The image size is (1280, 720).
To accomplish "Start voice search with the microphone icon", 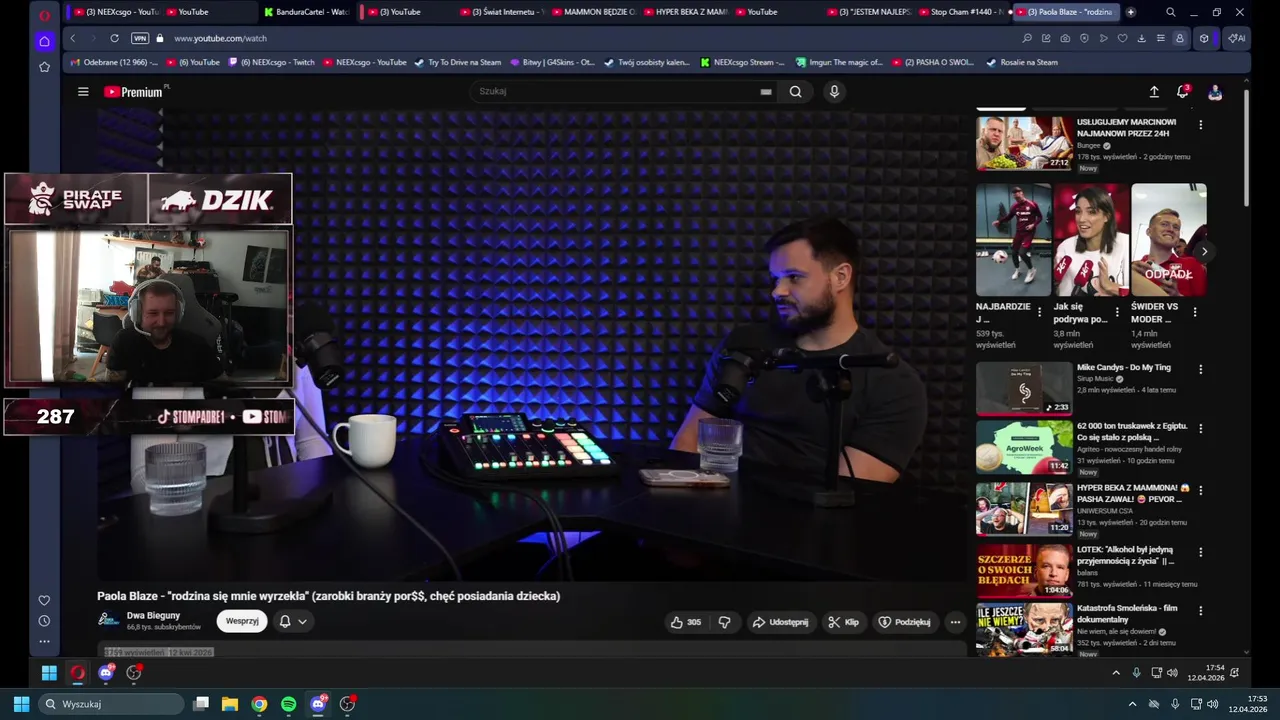I will pos(834,92).
